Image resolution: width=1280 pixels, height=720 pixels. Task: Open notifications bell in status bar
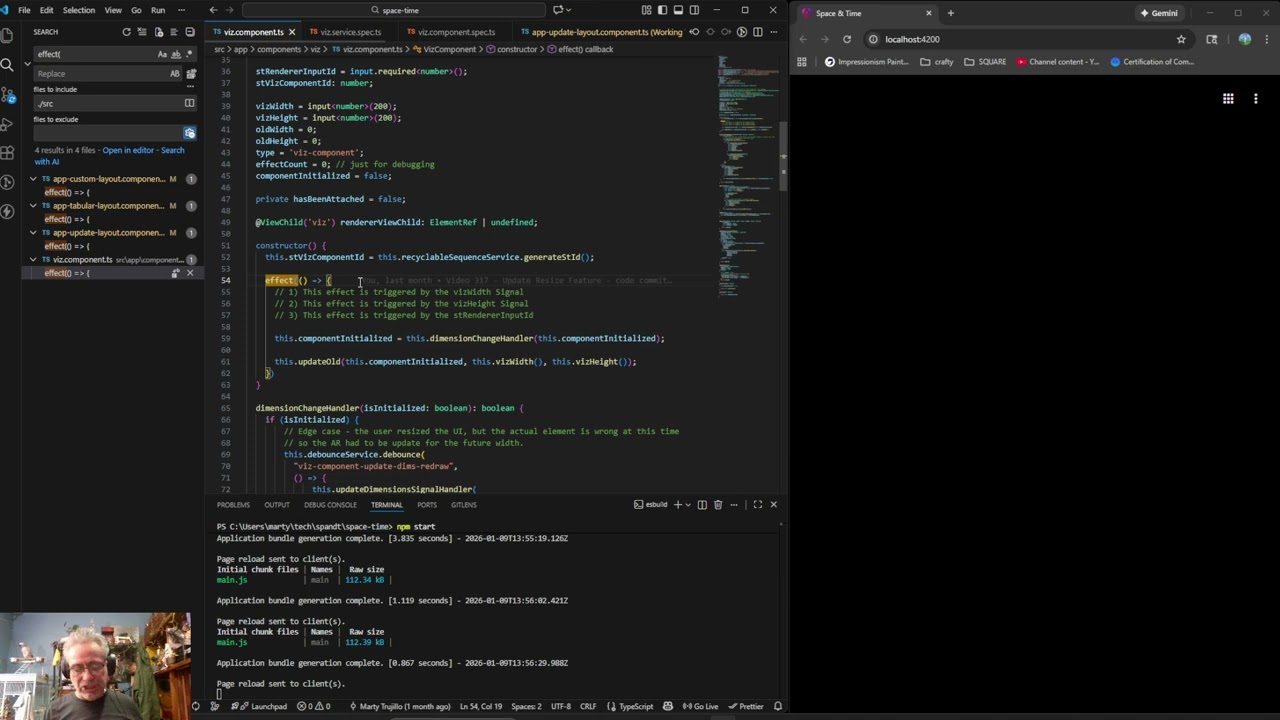coord(777,707)
